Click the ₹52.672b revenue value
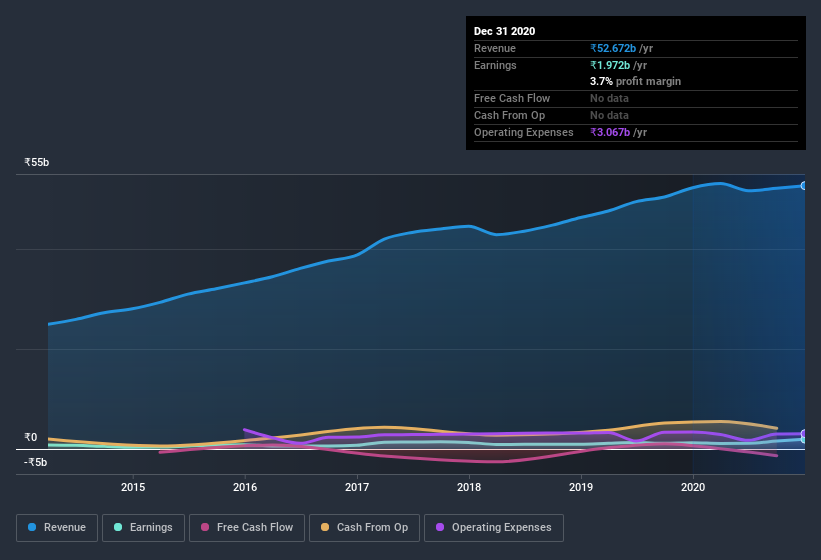 [613, 48]
